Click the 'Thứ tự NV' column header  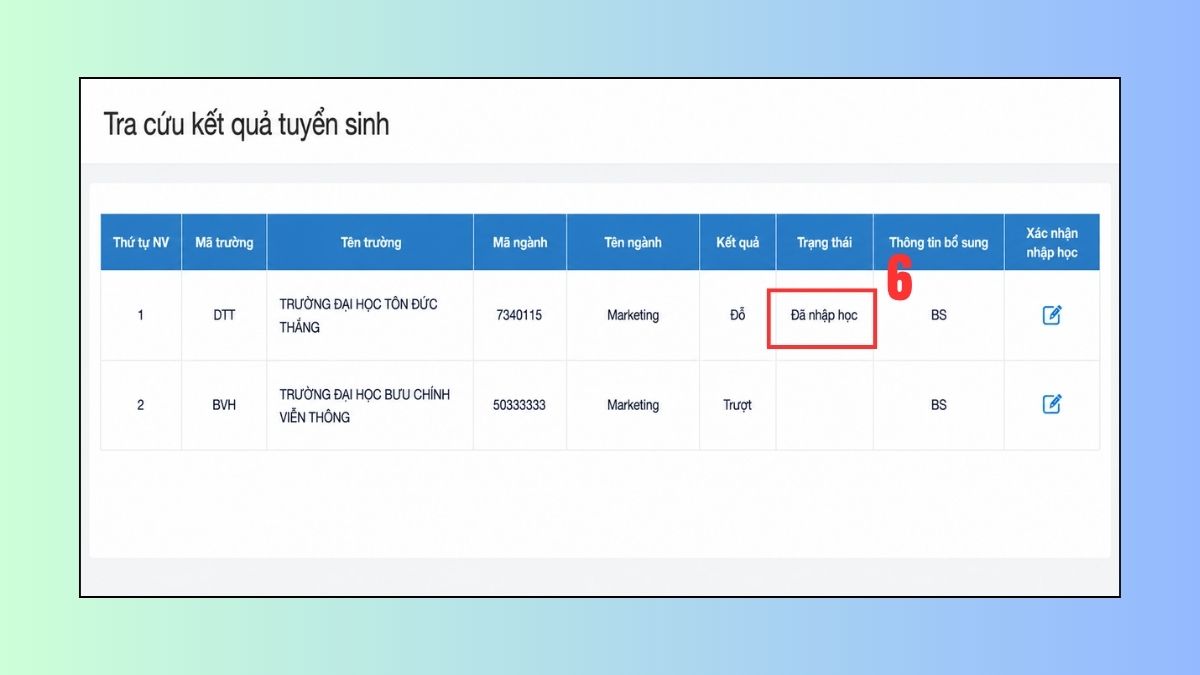pos(141,242)
